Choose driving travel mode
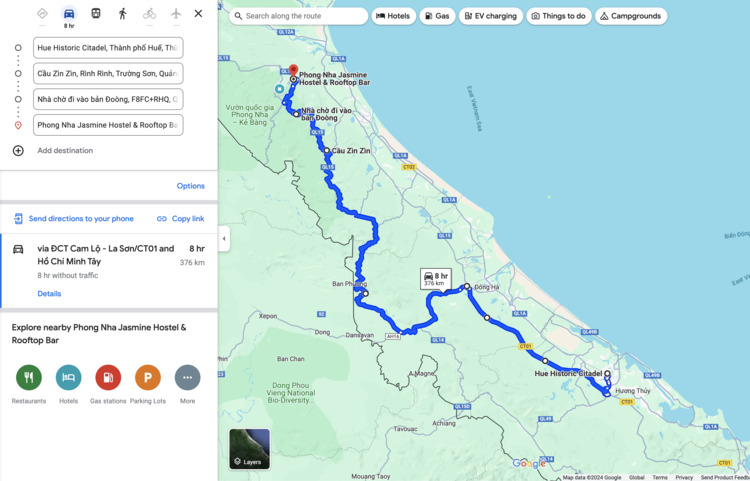 (x=69, y=13)
